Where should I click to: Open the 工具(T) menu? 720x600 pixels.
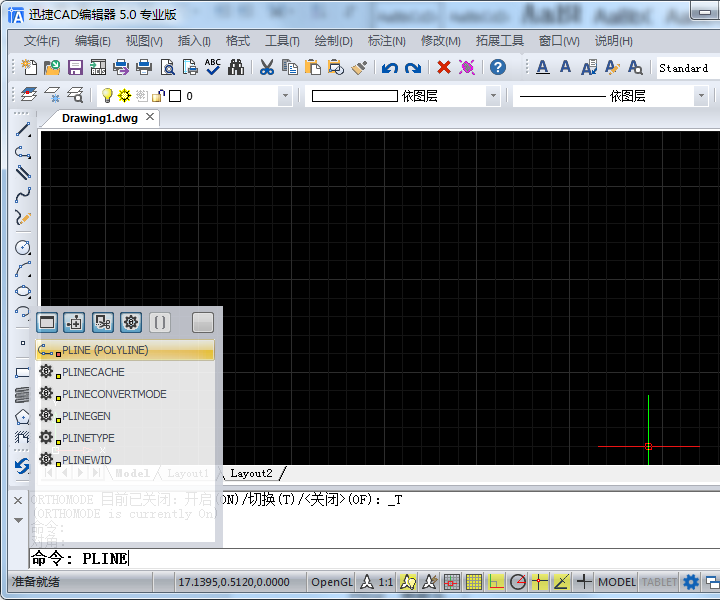[x=282, y=41]
